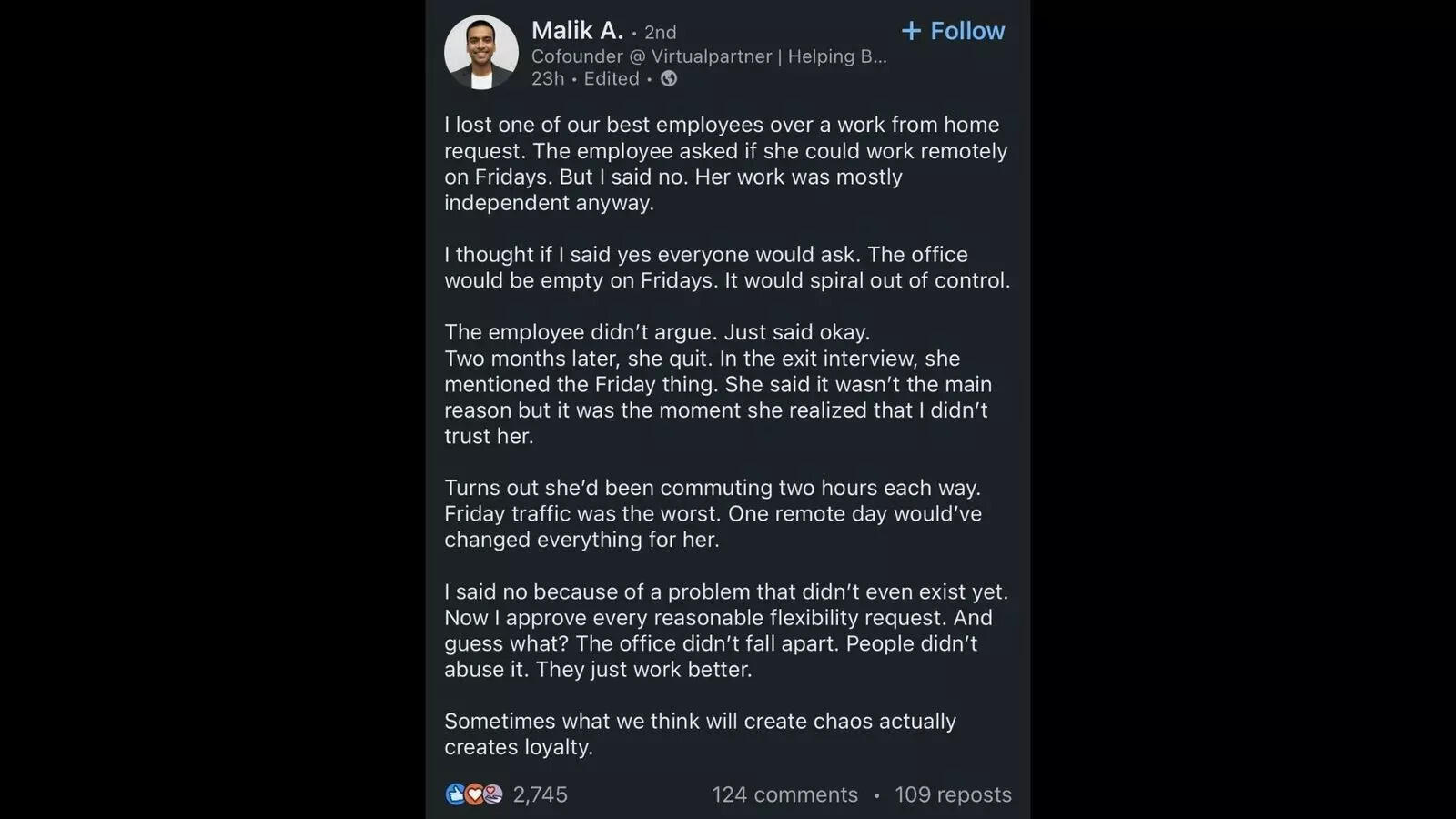Open the 124 comments section

coord(784,794)
